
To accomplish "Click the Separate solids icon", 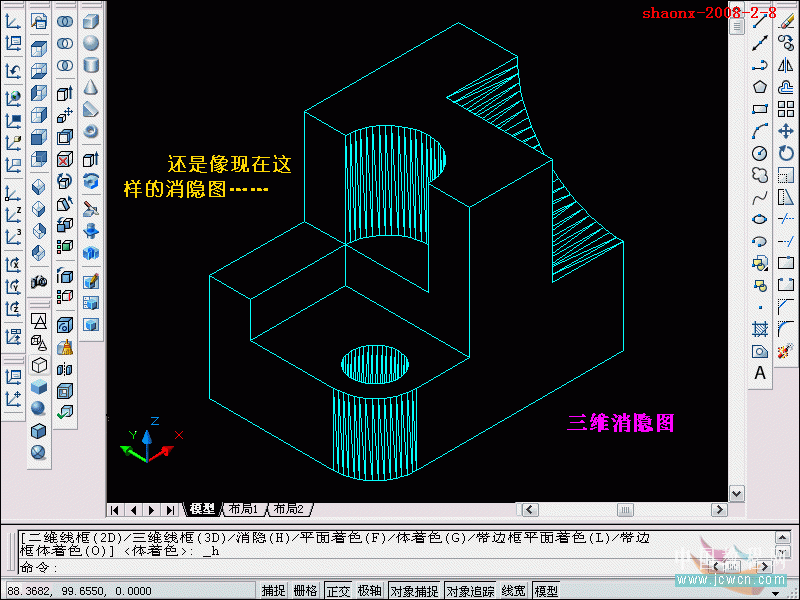I will pos(65,369).
